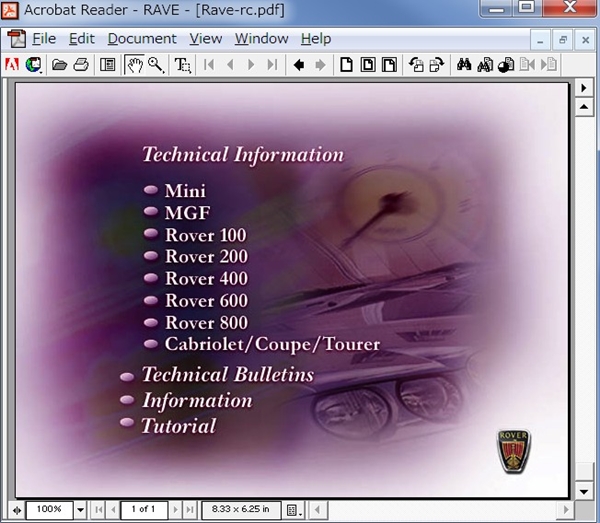
Task: Click the status bar Last Page button
Action: 190,510
